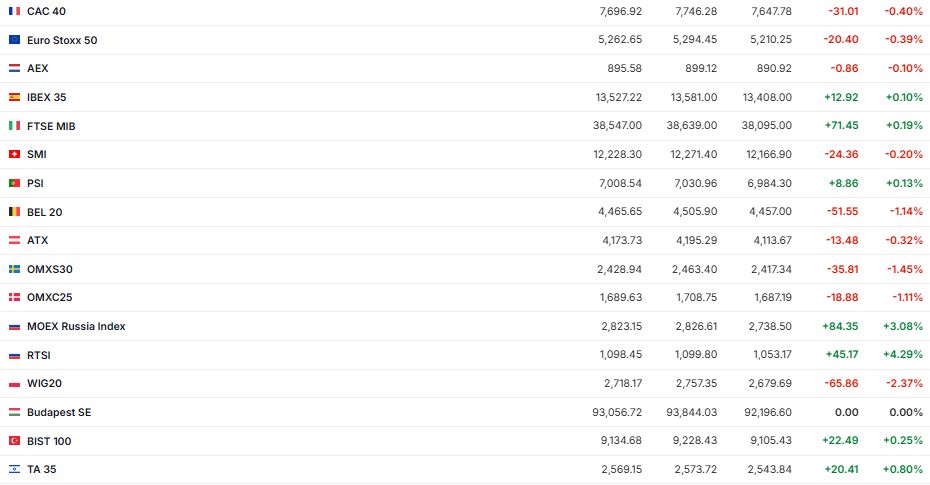930x485 pixels.
Task: Click the EU flag icon beside Euro Stoxx 50
Action: 14,40
